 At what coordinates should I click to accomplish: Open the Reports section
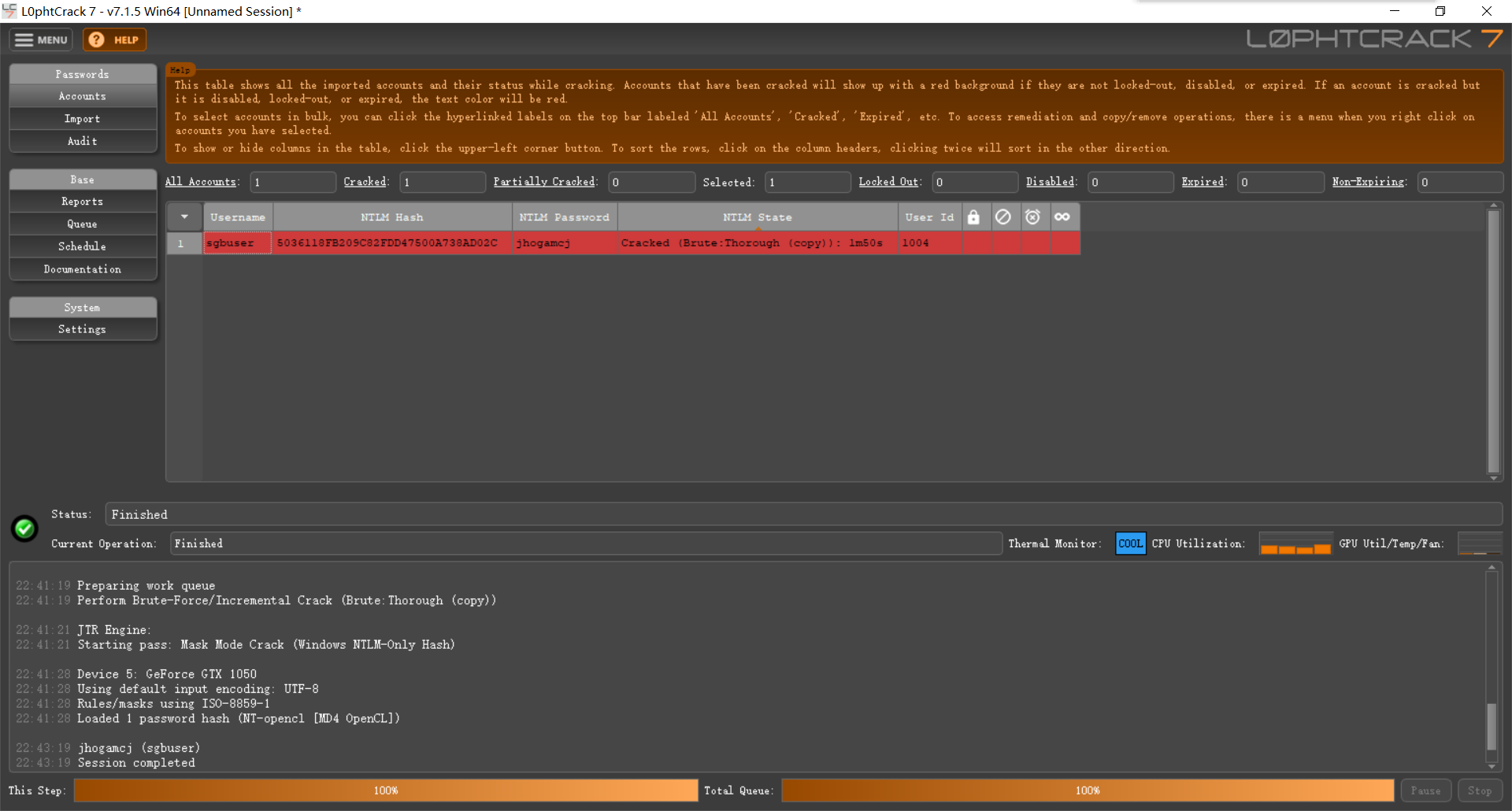(83, 202)
